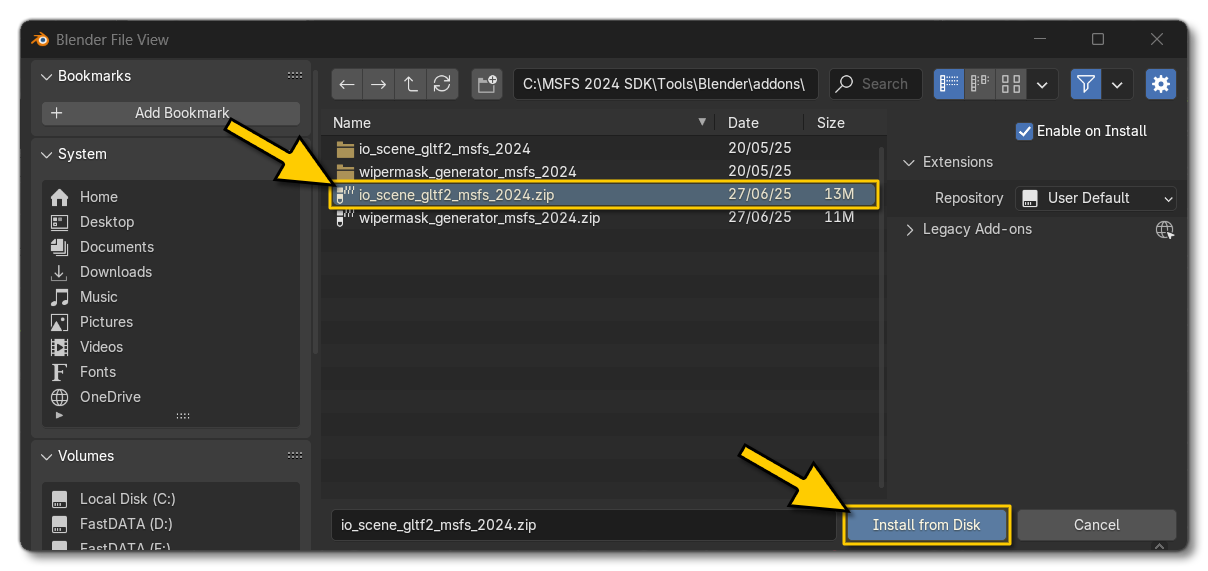This screenshot has height=571, width=1208.
Task: Navigate up to parent directory
Action: (410, 84)
